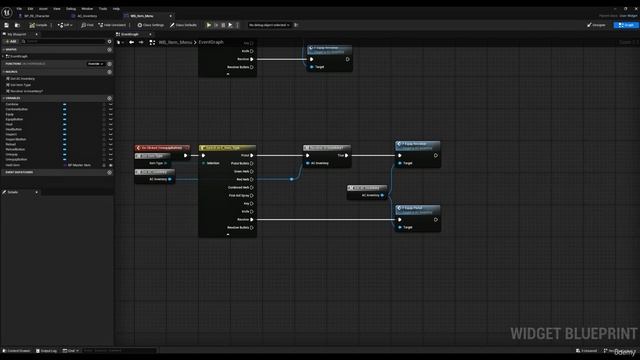
Task: Select the Held Item variable
Action: [13, 165]
